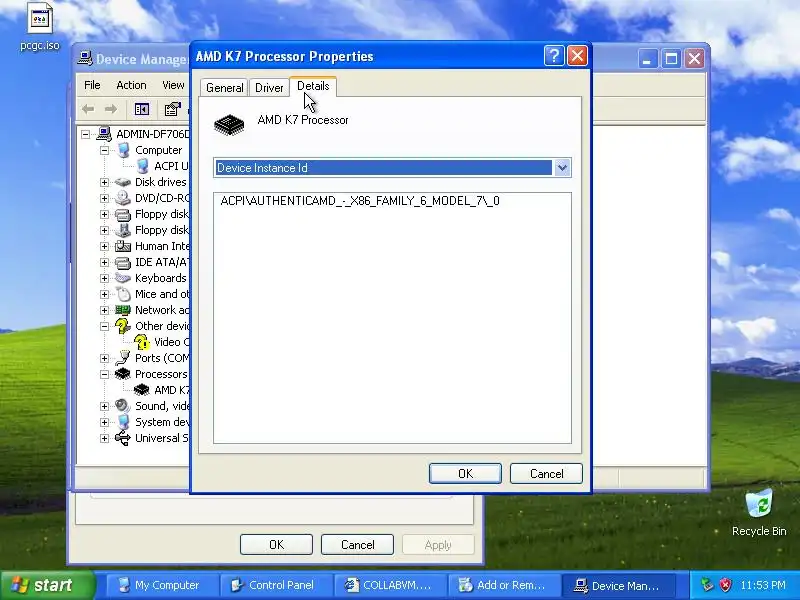Collapse the Computer tree node
The width and height of the screenshot is (800, 600).
(105, 150)
